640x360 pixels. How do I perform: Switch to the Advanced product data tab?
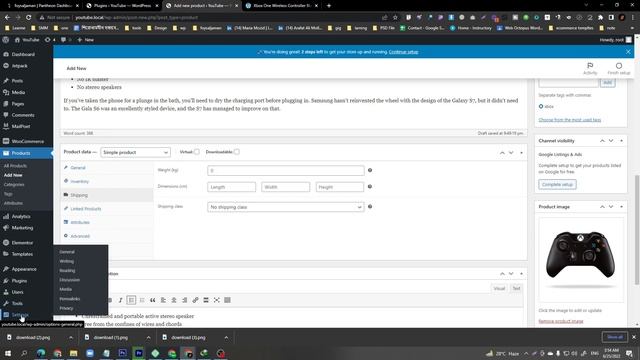(x=80, y=236)
